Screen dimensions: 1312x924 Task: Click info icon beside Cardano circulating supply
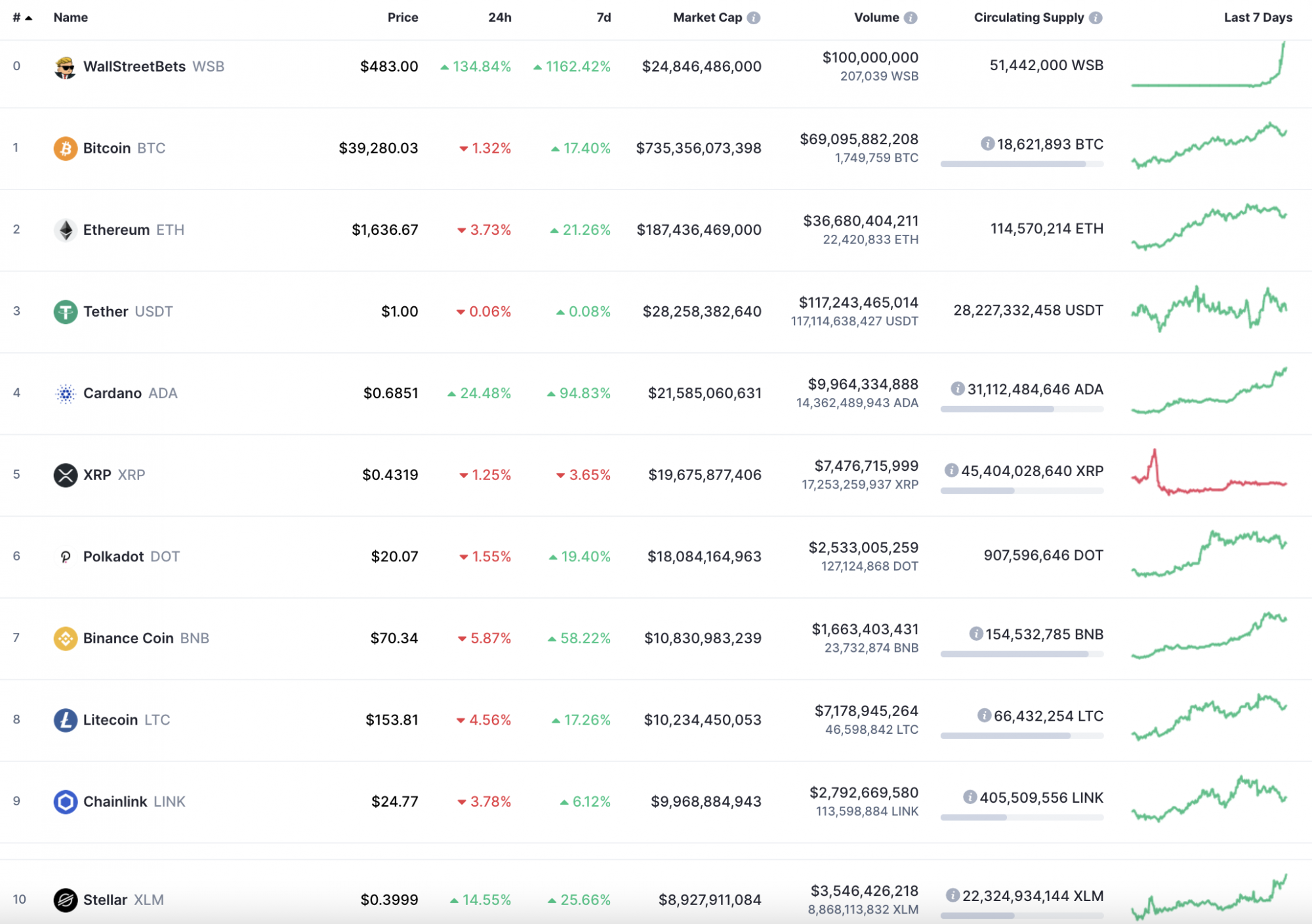click(958, 389)
